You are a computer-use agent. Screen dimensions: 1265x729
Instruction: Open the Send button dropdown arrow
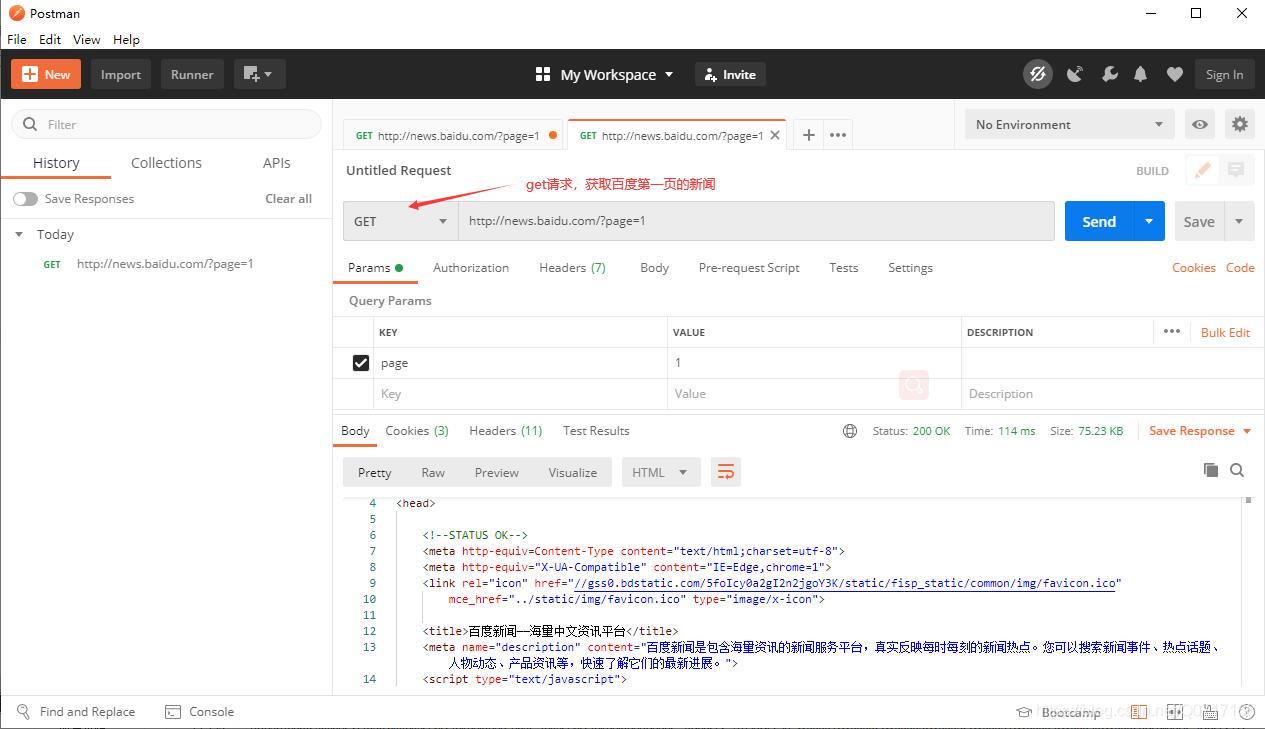[x=1149, y=221]
